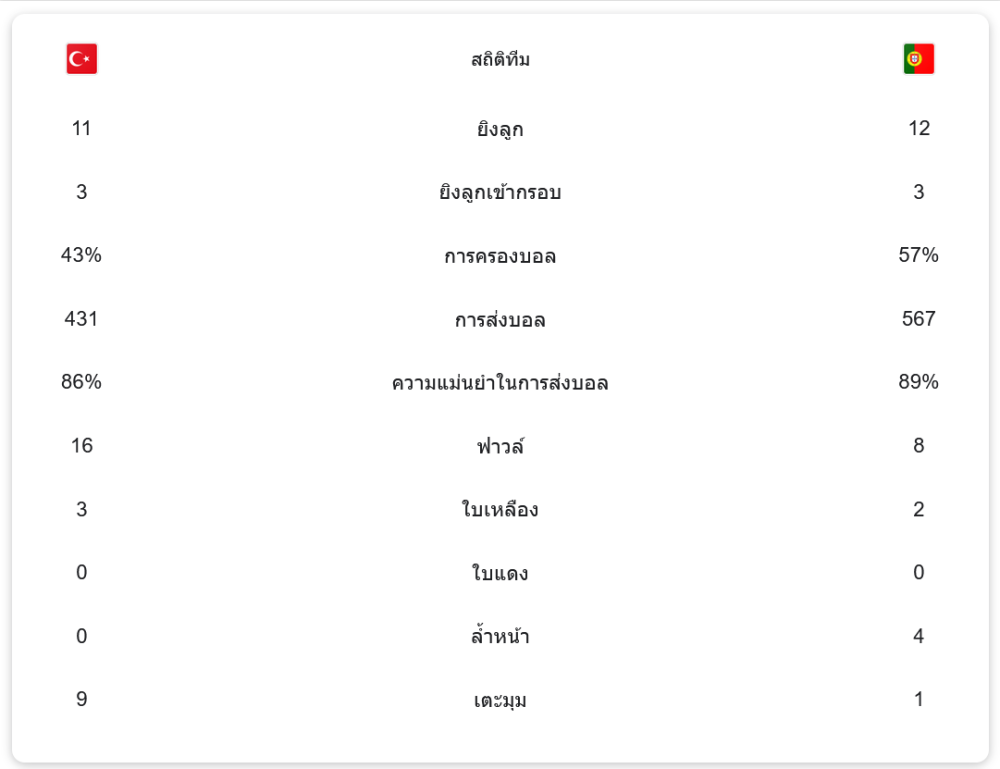This screenshot has height=769, width=1000.
Task: Select the การส่งบอล passes label
Action: tap(500, 320)
